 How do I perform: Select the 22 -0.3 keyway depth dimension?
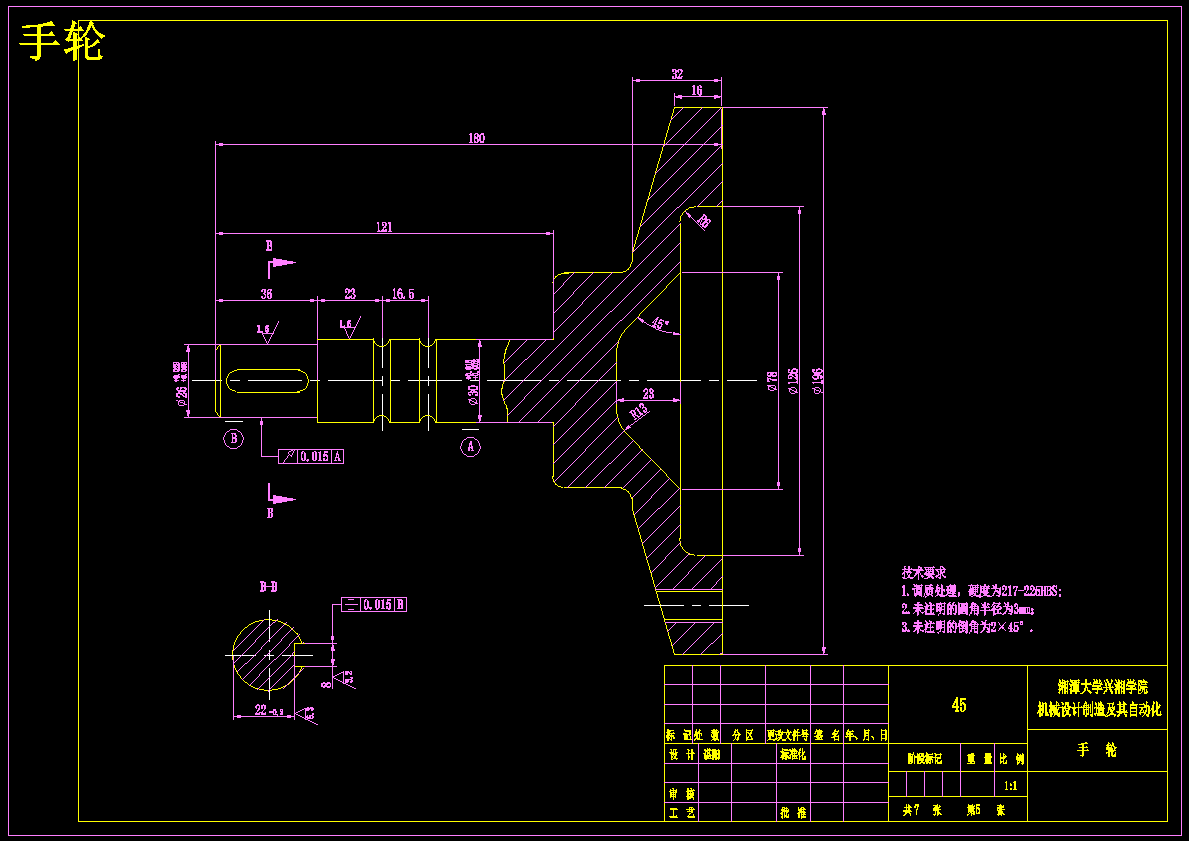coord(269,711)
